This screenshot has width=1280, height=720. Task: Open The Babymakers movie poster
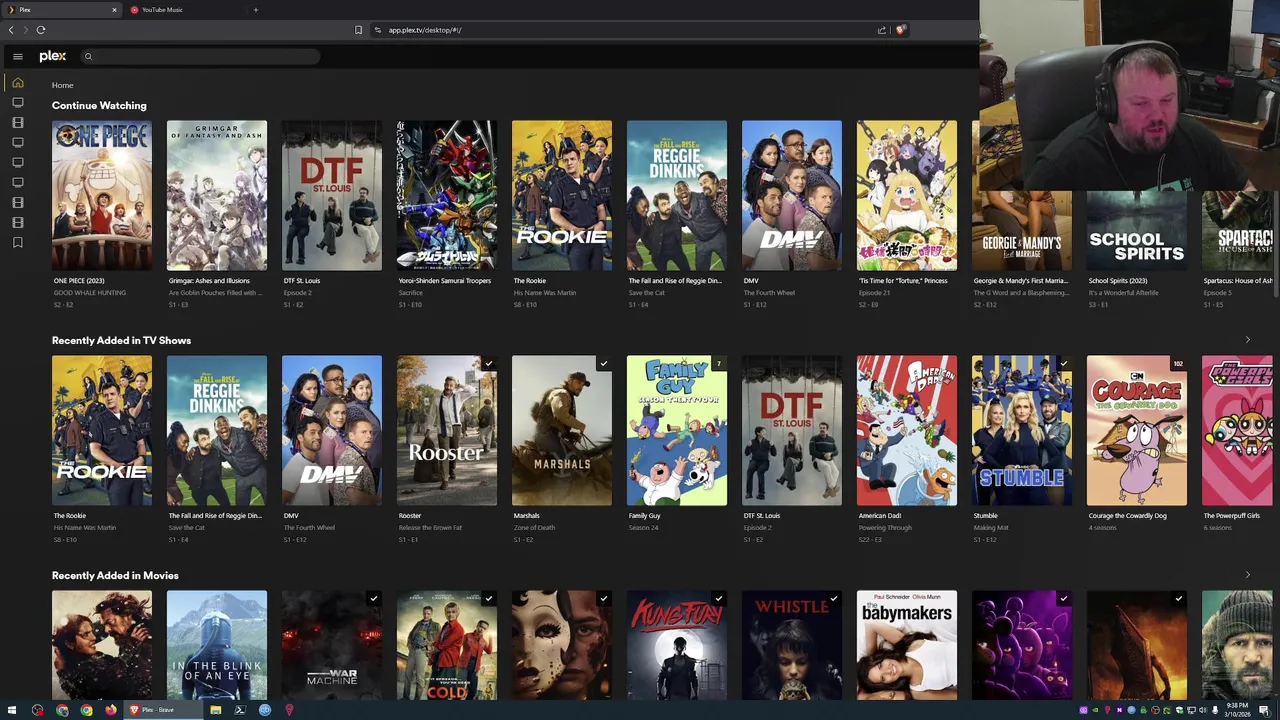[x=907, y=645]
